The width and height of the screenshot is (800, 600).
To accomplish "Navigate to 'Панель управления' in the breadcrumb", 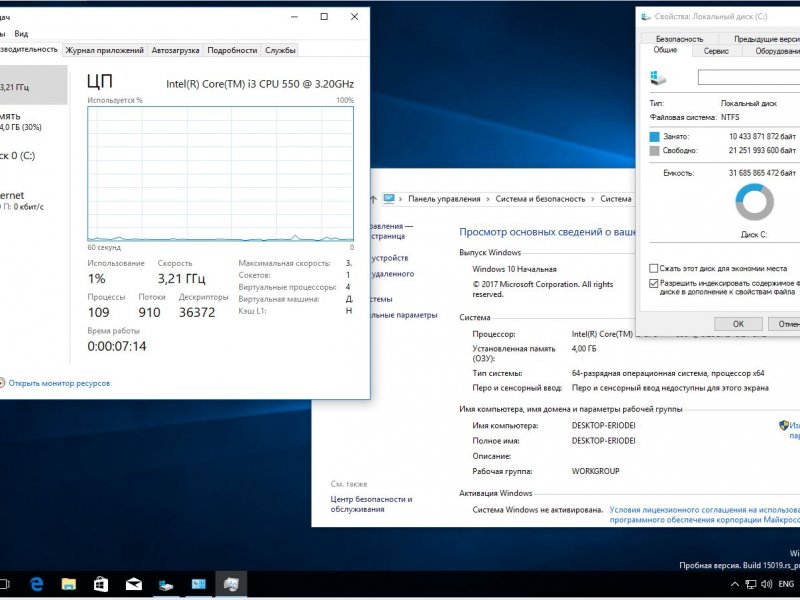I will coord(444,199).
